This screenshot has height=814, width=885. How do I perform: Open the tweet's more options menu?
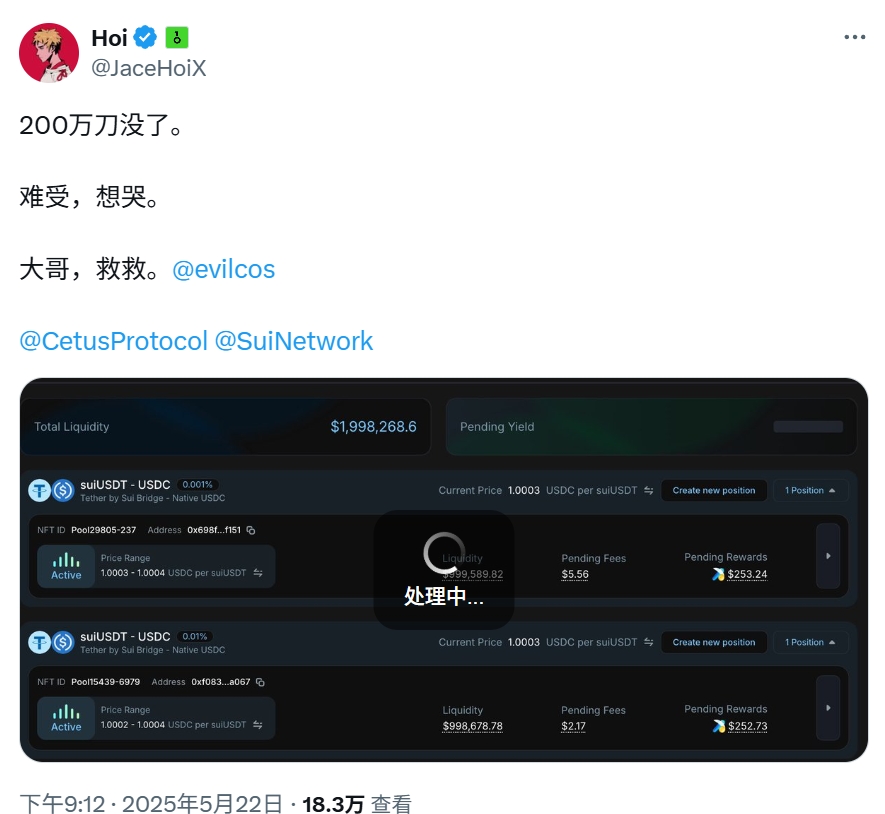click(x=855, y=37)
